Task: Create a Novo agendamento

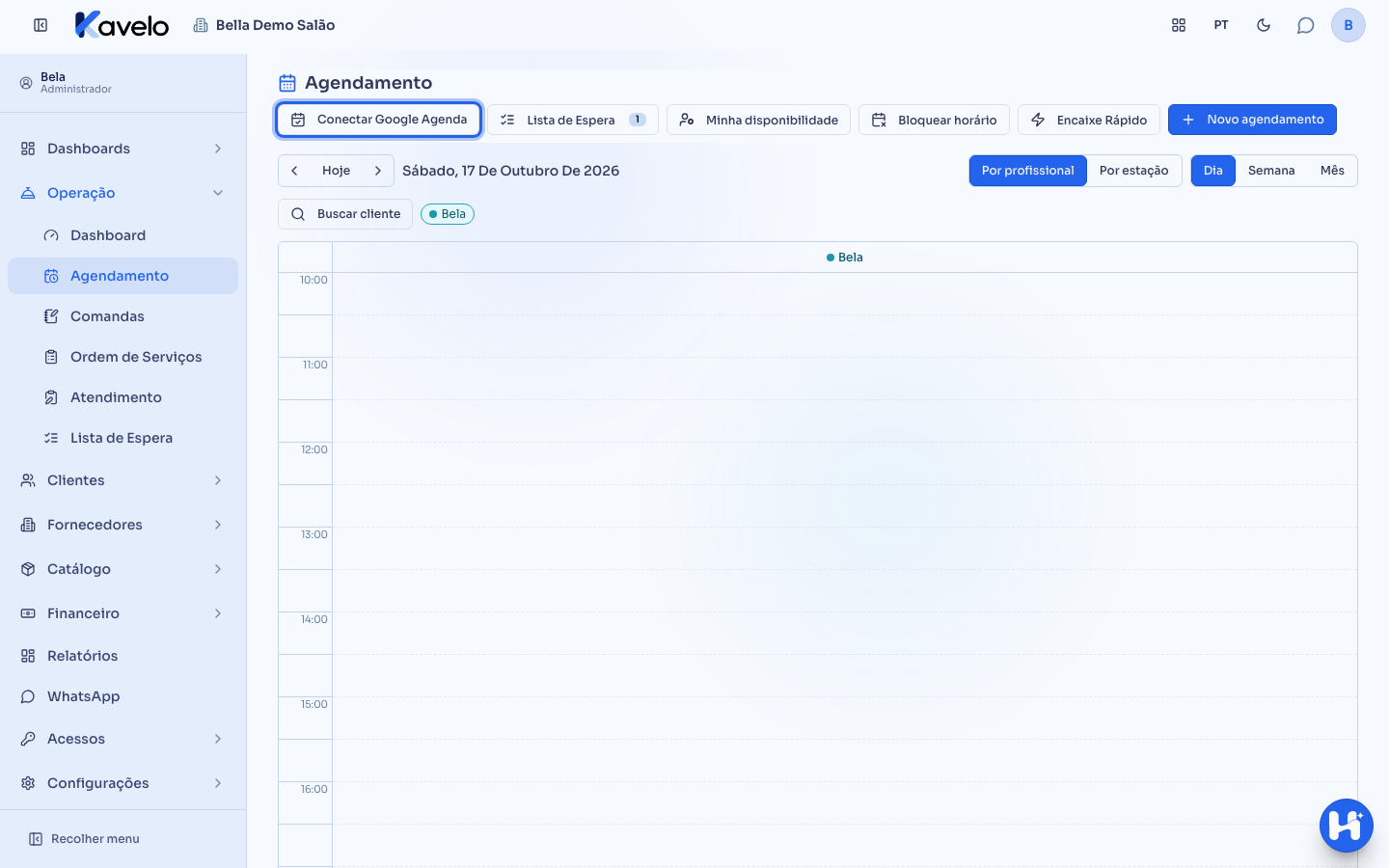Action: [1252, 120]
